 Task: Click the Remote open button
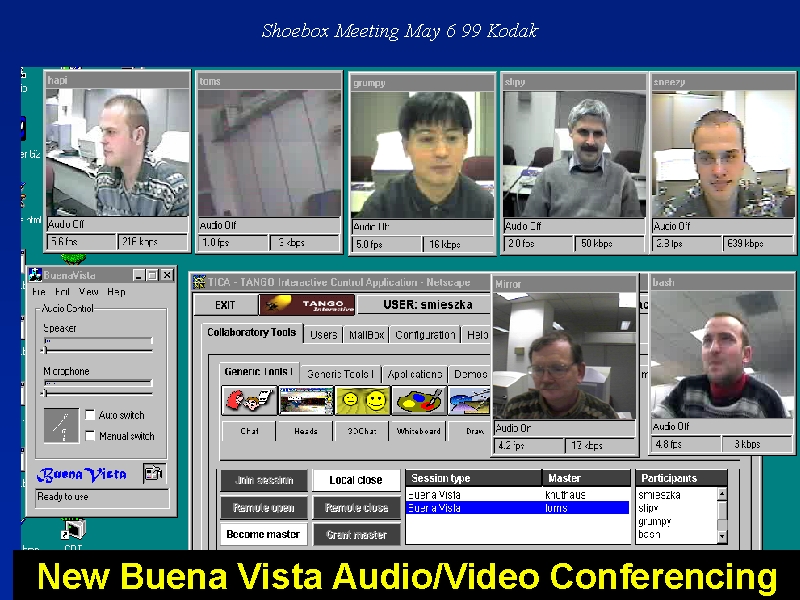[x=264, y=508]
